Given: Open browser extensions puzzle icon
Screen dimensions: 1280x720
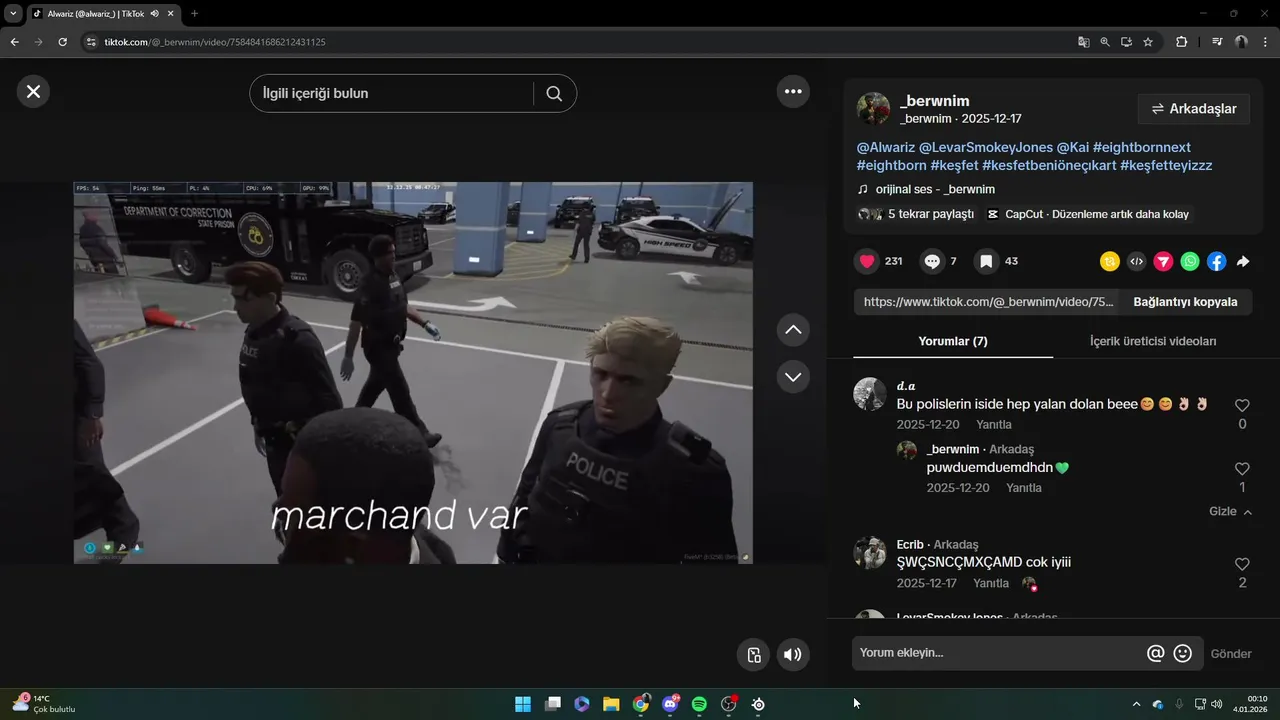Looking at the screenshot, I should coord(1181,42).
